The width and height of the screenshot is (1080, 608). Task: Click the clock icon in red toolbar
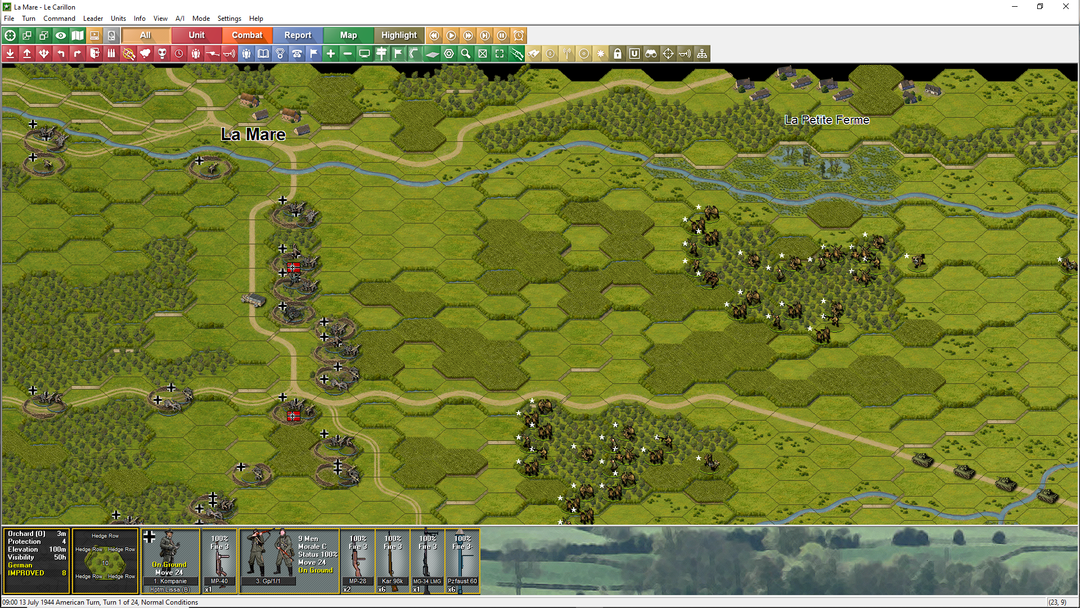(179, 53)
